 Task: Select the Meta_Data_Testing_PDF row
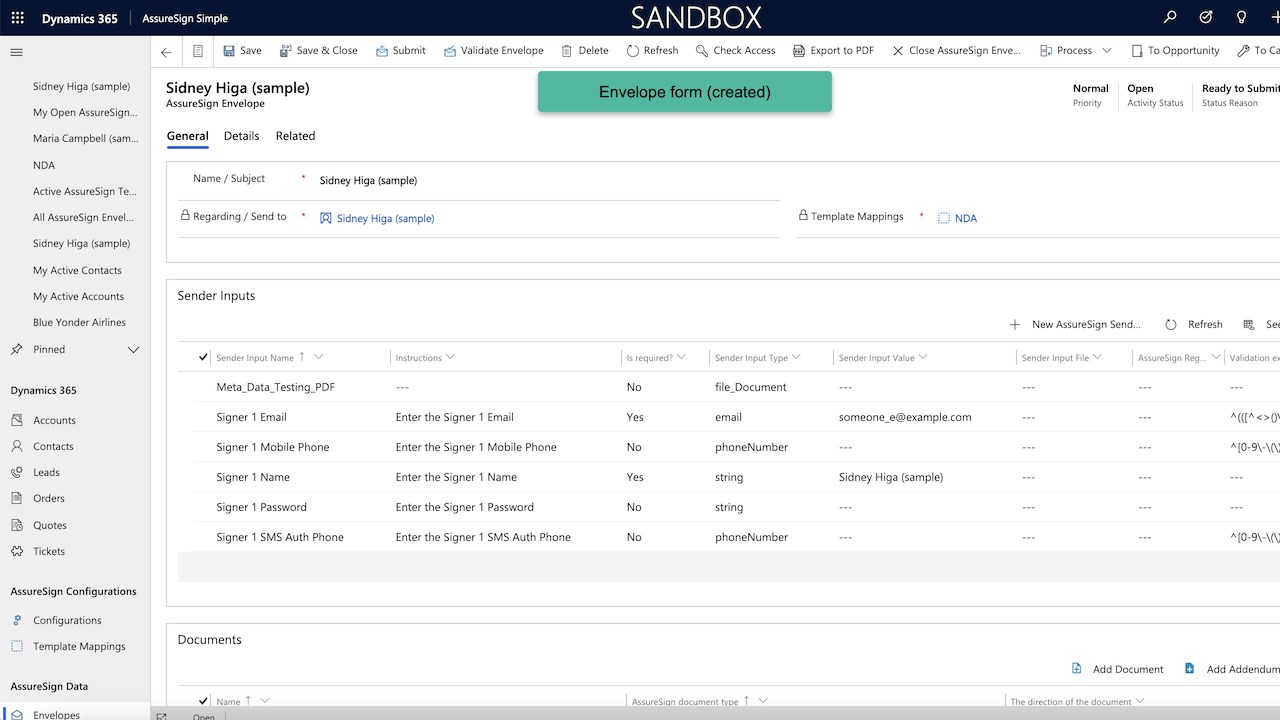point(275,387)
